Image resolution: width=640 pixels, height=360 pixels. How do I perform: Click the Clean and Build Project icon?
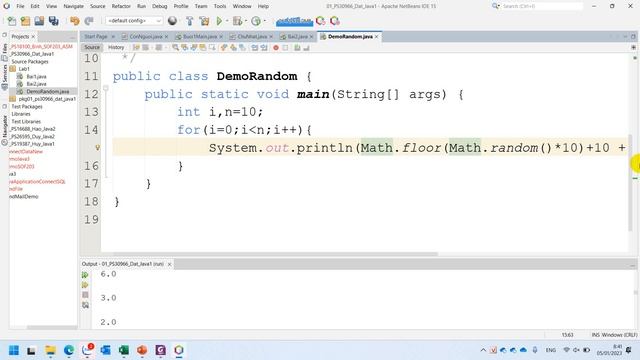coord(204,21)
